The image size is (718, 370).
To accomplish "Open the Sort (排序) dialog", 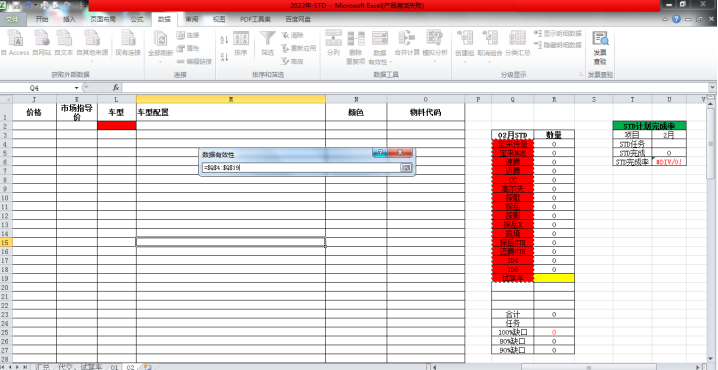I will tap(241, 44).
